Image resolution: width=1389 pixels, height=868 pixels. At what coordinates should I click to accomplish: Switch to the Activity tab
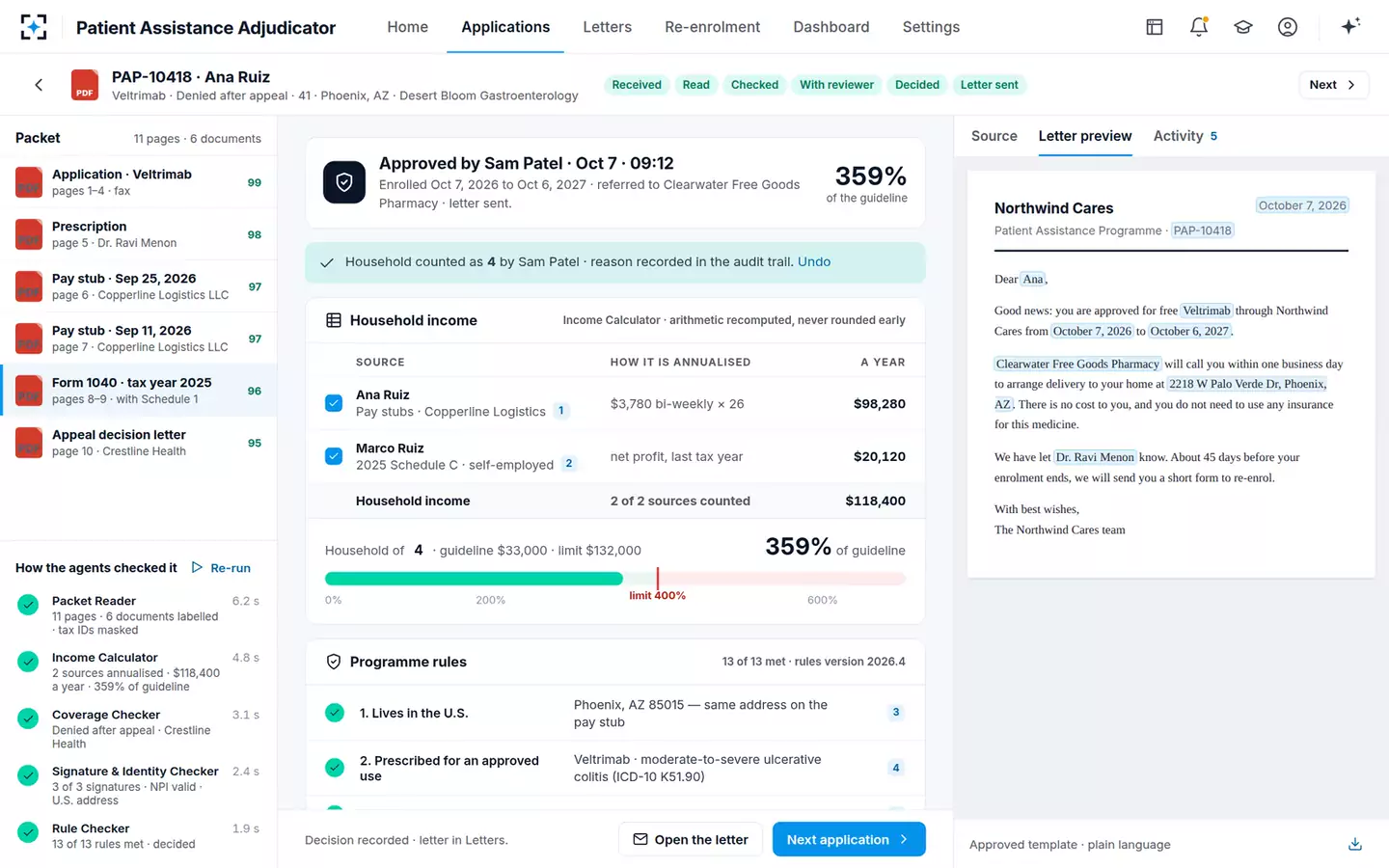pos(1185,136)
